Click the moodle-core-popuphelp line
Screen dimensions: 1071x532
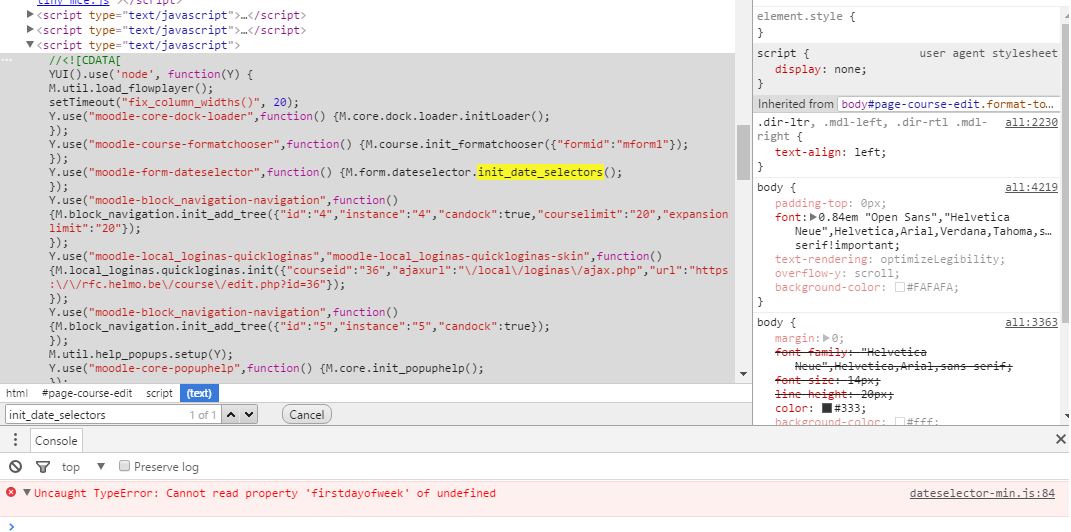coord(266,368)
